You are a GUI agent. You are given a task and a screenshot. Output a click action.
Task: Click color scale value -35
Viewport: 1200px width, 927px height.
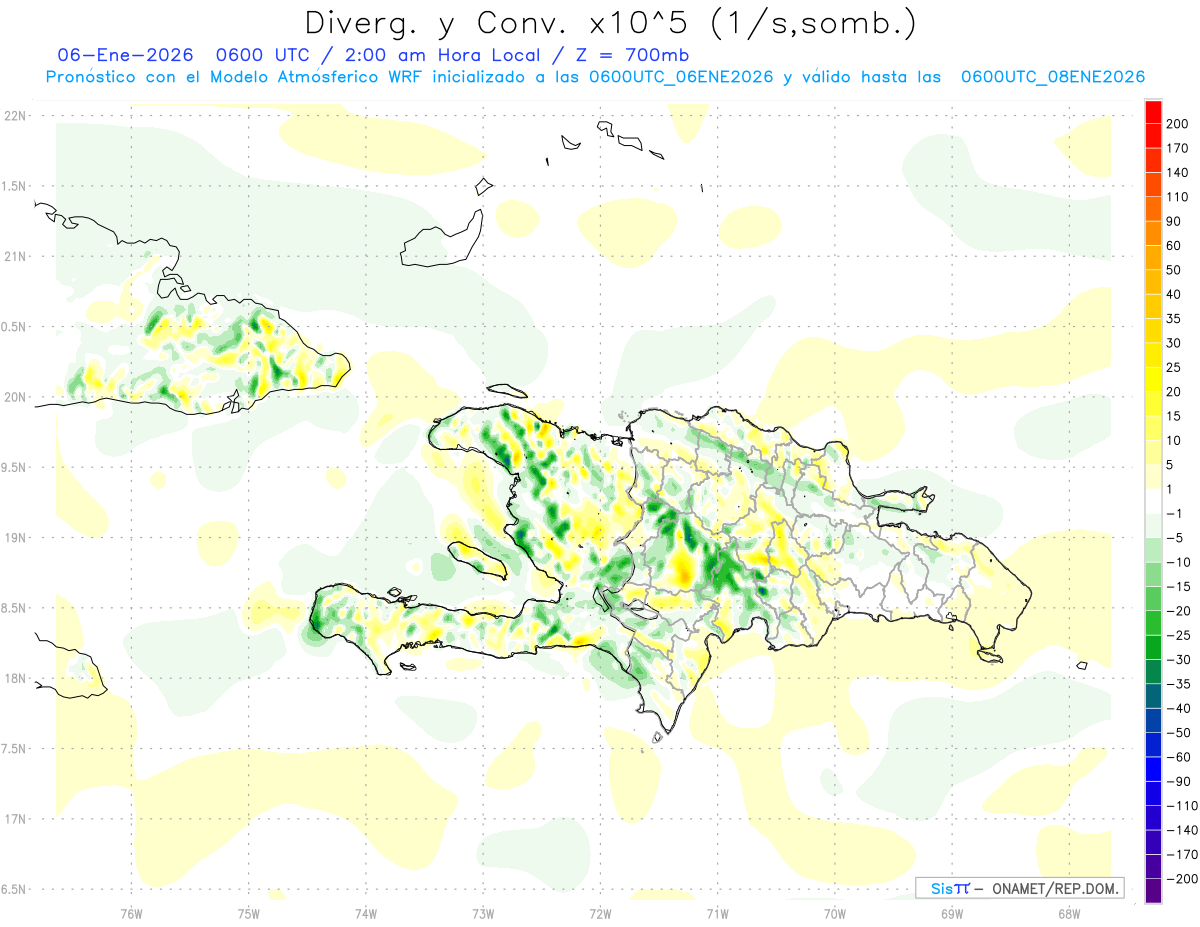click(1178, 684)
